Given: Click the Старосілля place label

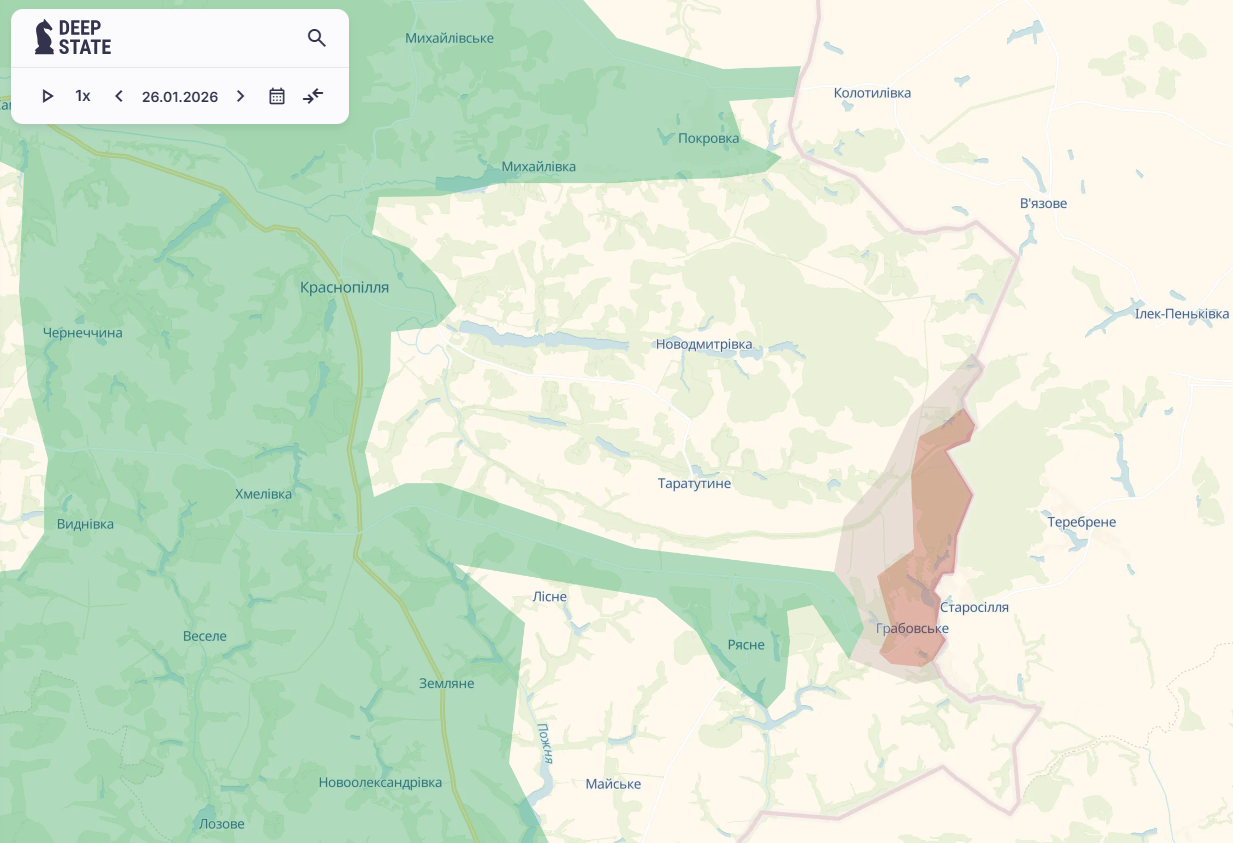Looking at the screenshot, I should pos(974,607).
